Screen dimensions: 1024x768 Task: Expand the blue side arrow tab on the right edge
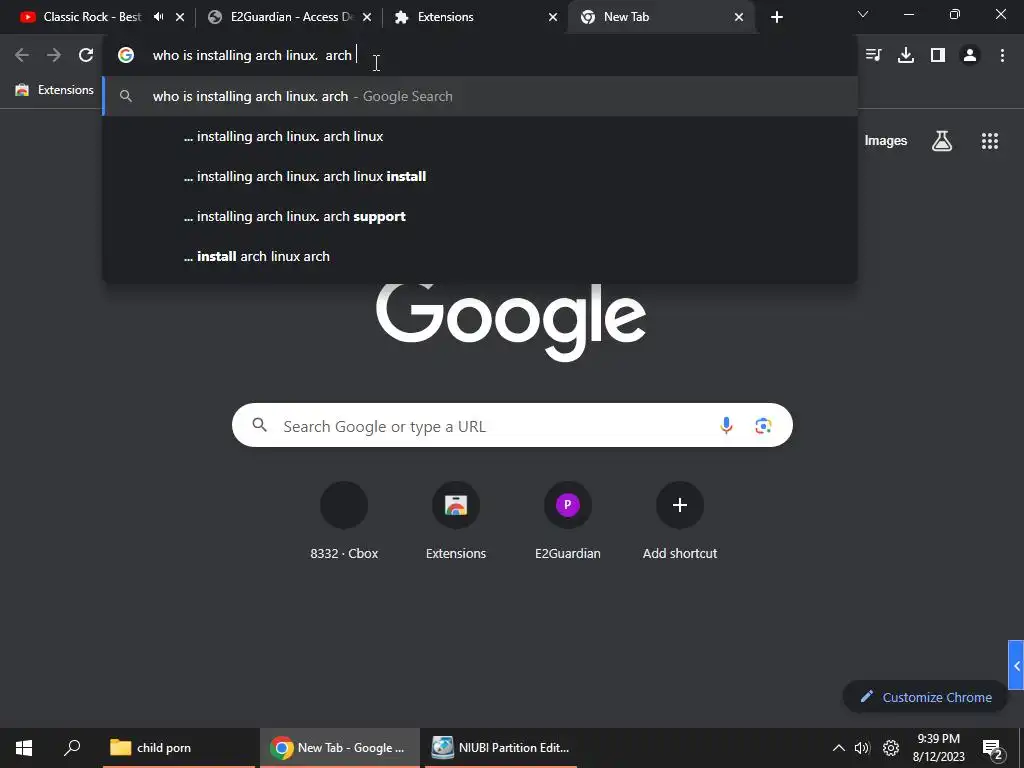tap(1016, 665)
